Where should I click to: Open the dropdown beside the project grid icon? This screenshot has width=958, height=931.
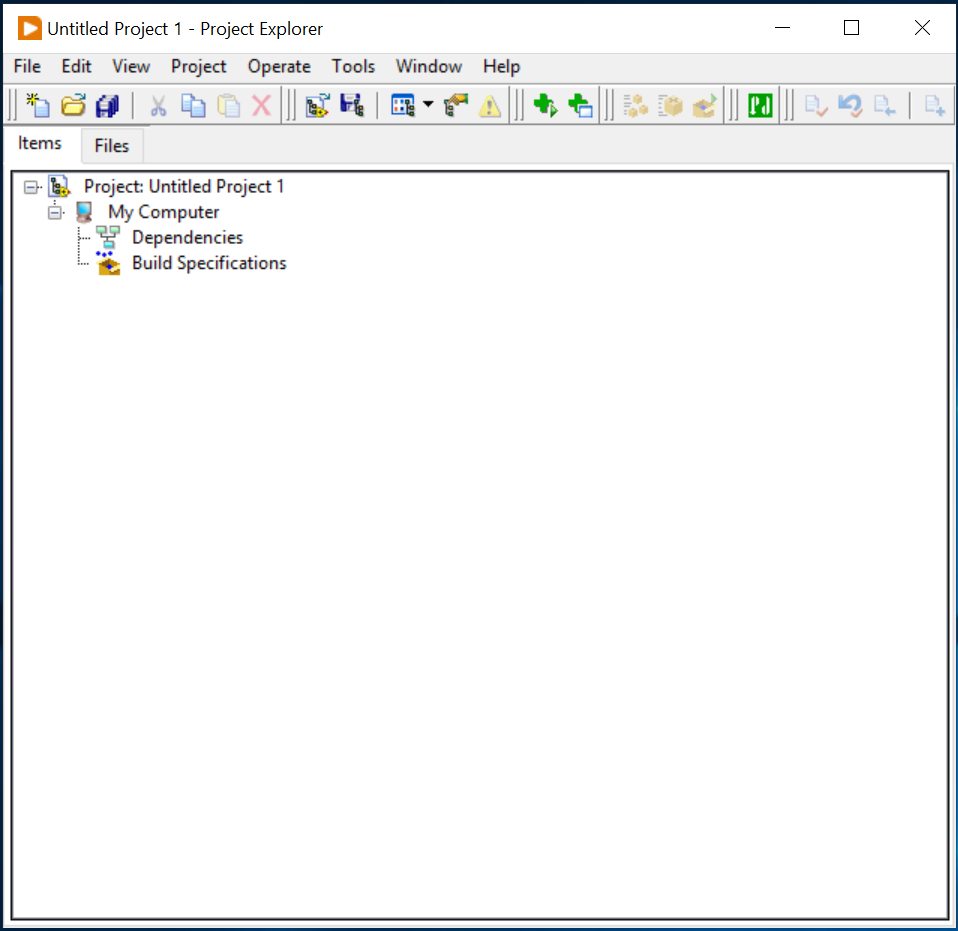(428, 105)
